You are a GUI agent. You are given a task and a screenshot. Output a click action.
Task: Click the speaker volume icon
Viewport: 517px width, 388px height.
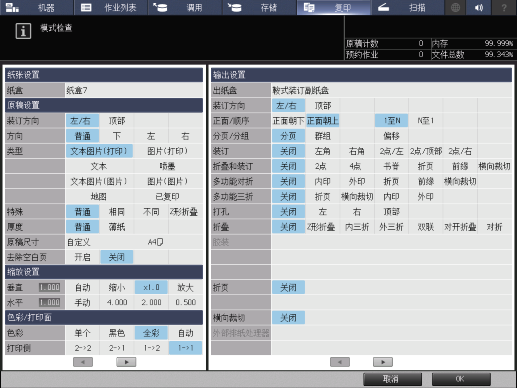[x=479, y=7]
